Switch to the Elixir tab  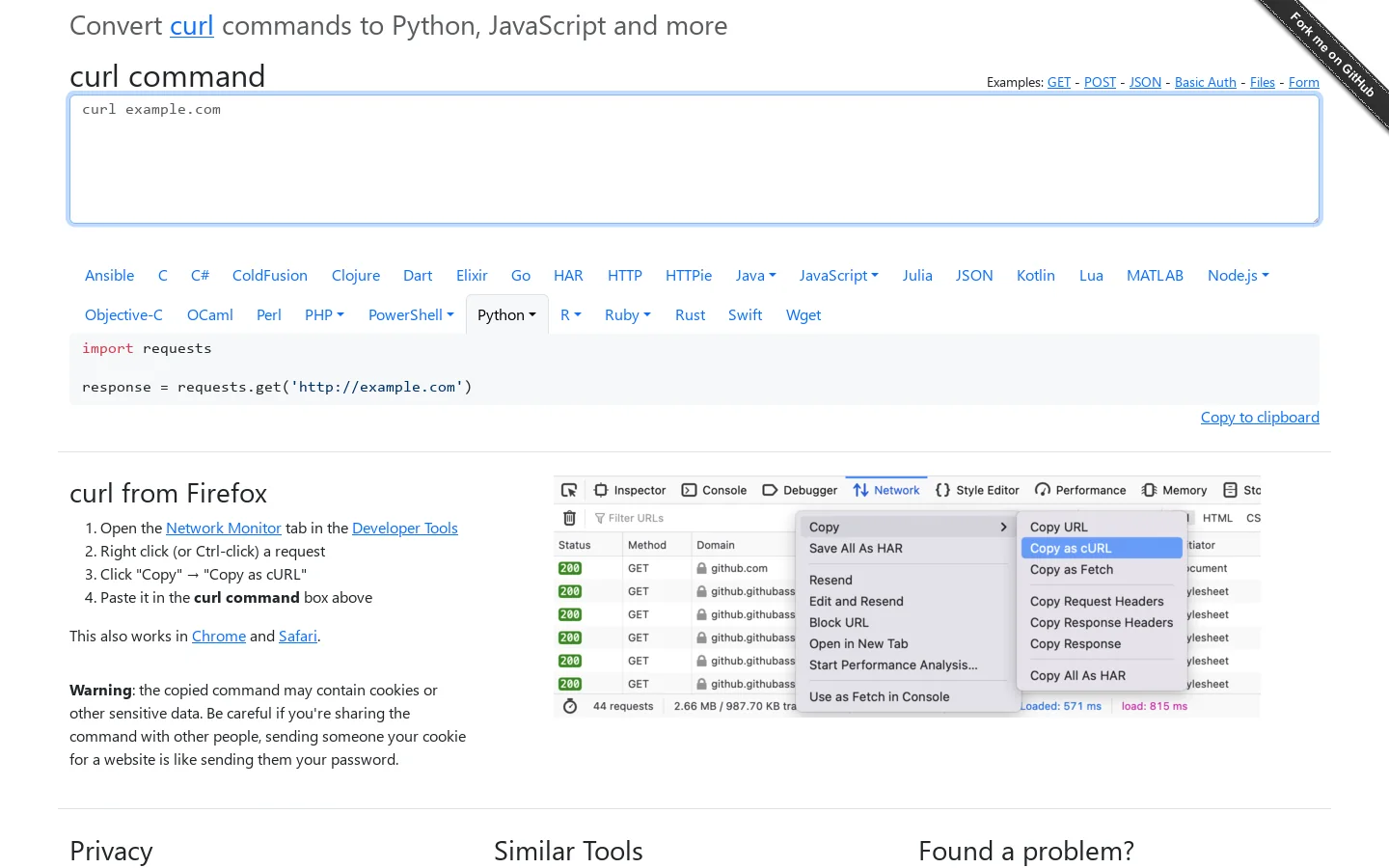click(472, 276)
